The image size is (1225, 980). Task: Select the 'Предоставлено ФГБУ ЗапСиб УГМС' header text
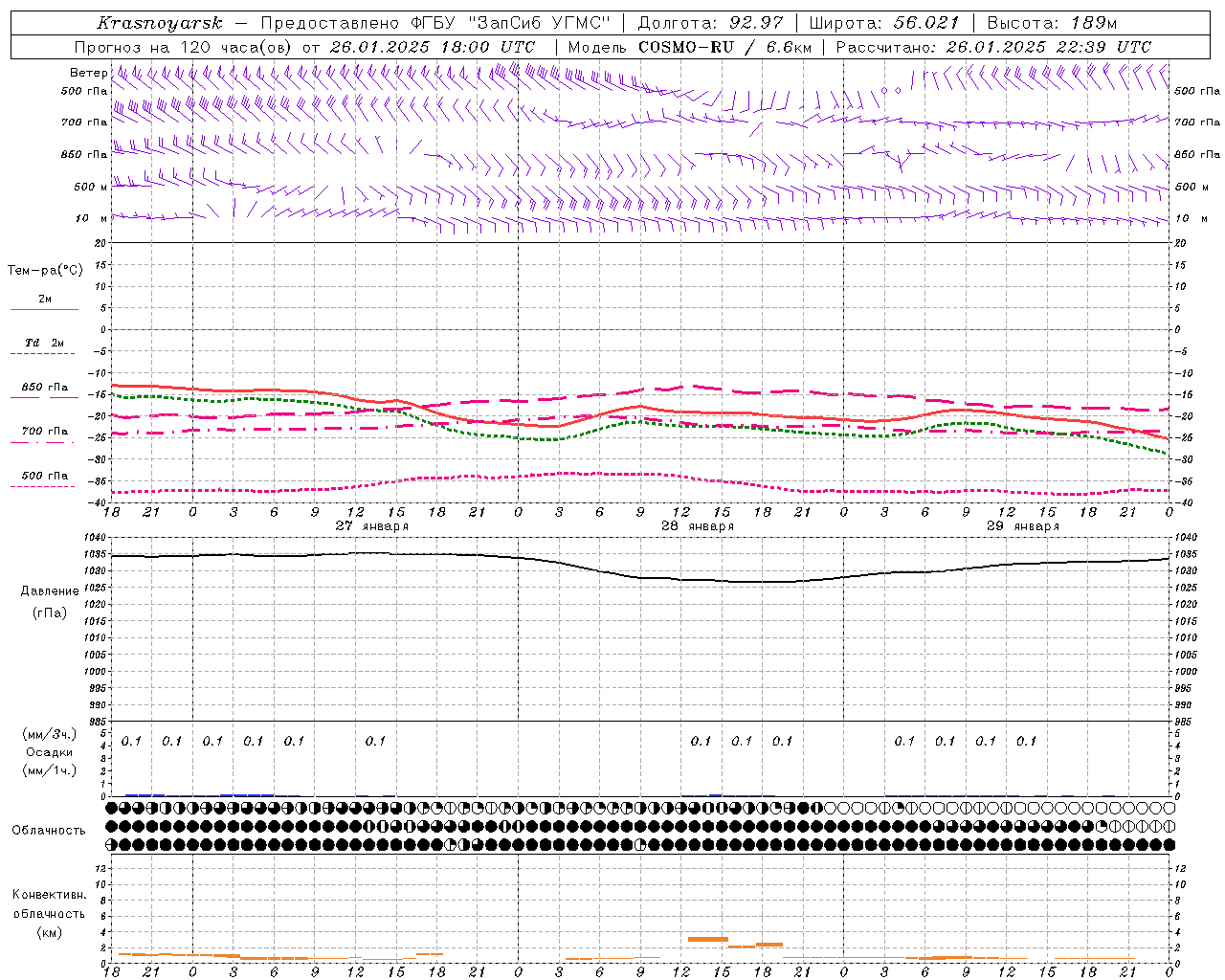point(435,23)
